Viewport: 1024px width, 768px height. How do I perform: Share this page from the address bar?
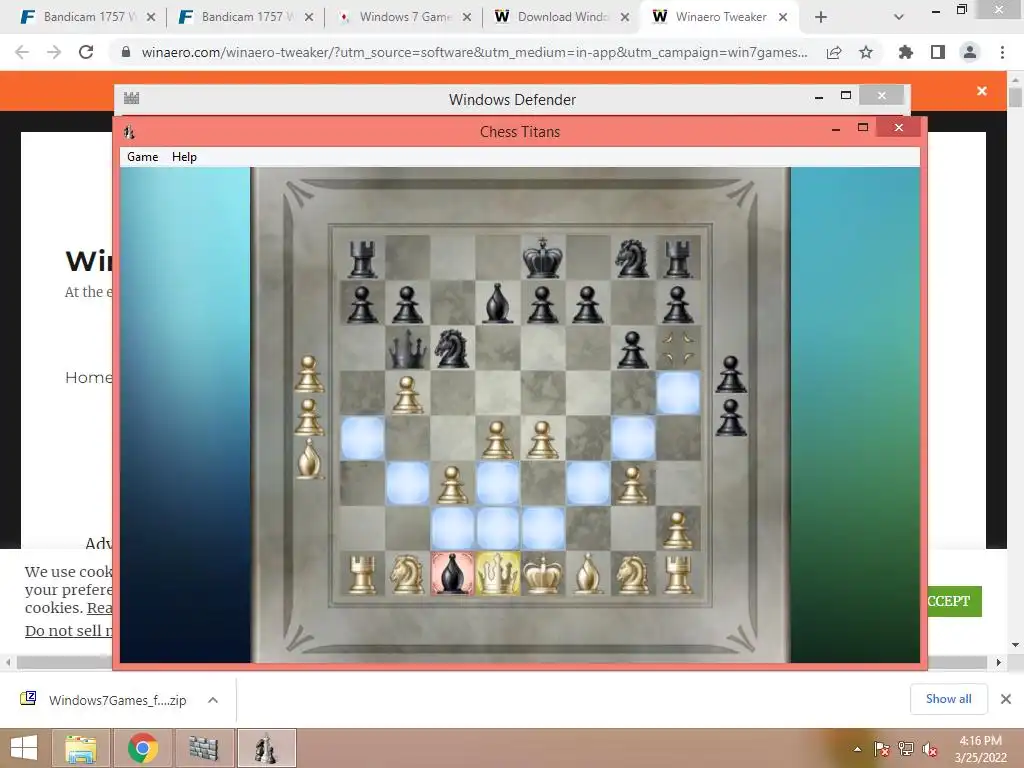pyautogui.click(x=834, y=52)
